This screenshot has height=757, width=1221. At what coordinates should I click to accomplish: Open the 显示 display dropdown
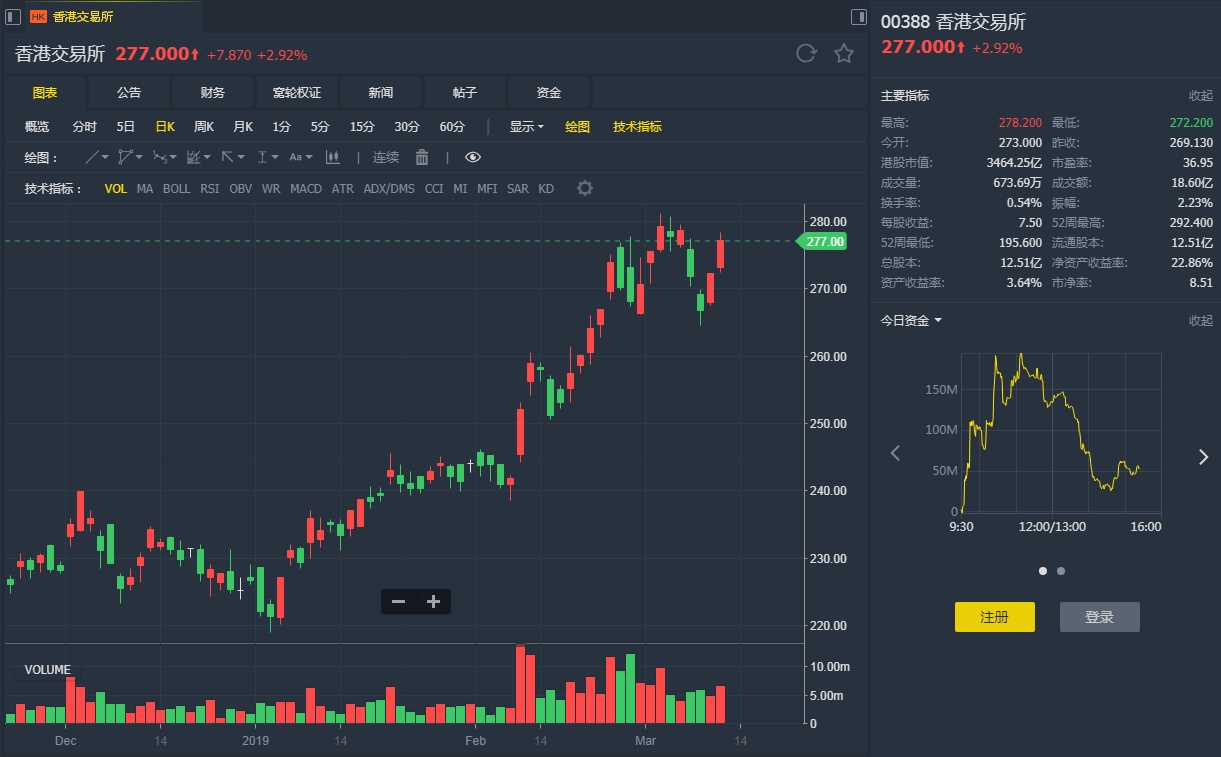tap(526, 127)
